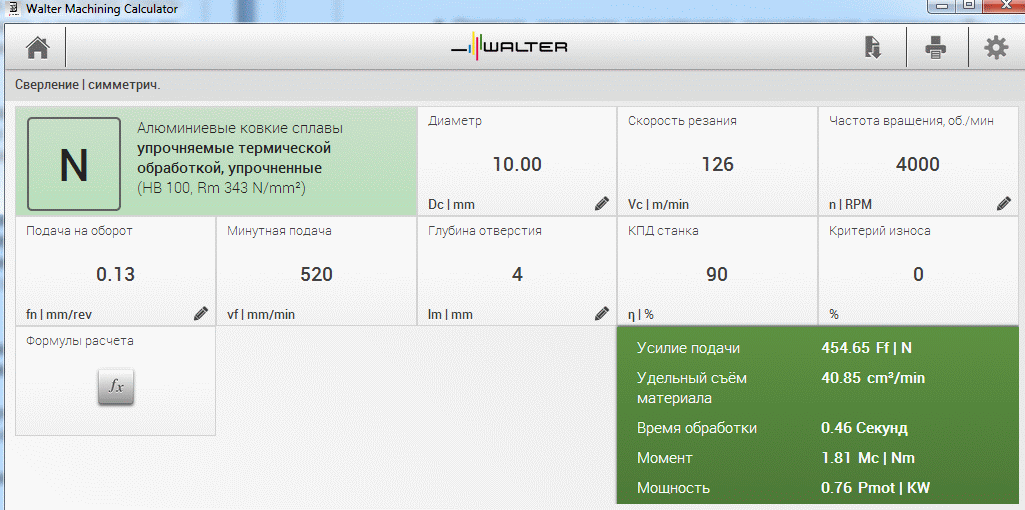Print the calculation via printer icon
The image size is (1025, 510).
point(936,48)
